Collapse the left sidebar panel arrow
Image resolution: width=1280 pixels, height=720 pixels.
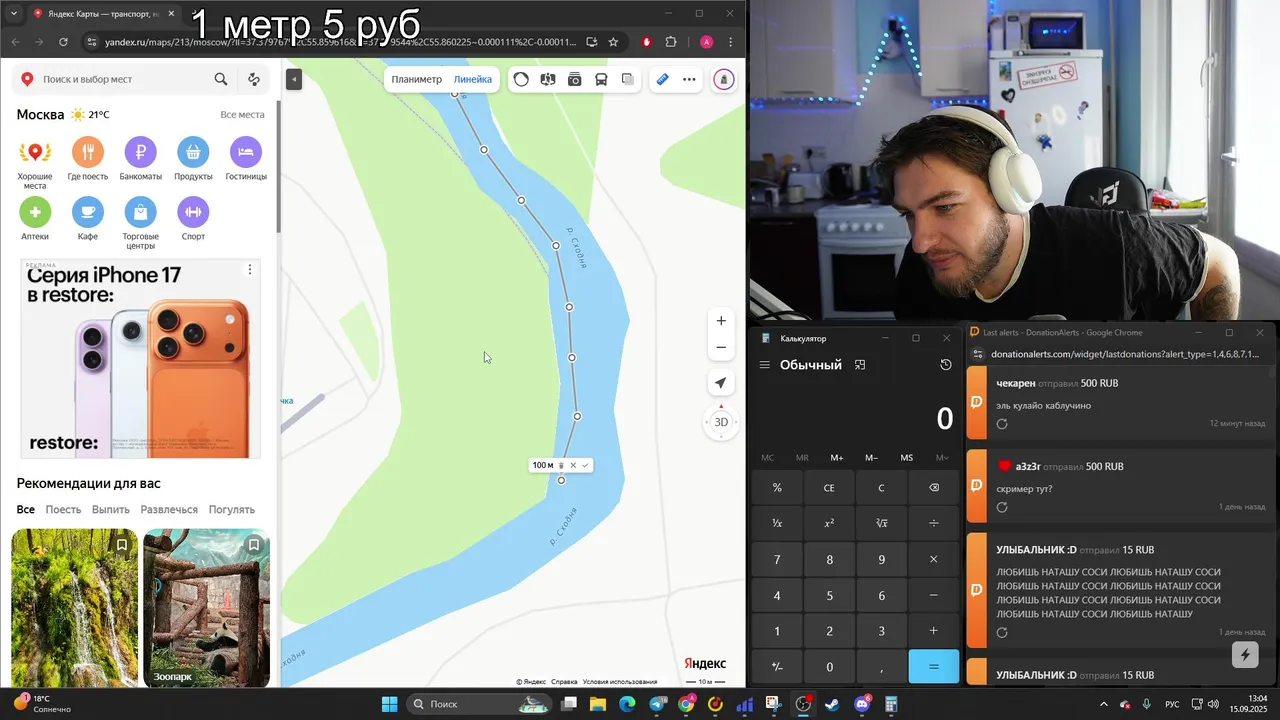click(x=293, y=79)
